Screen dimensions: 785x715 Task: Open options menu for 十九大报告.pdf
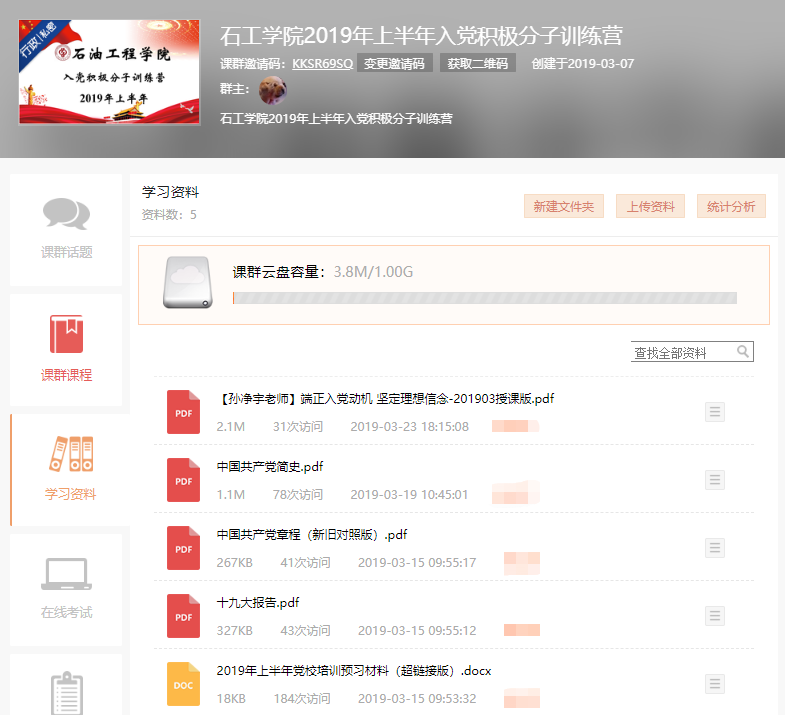715,615
